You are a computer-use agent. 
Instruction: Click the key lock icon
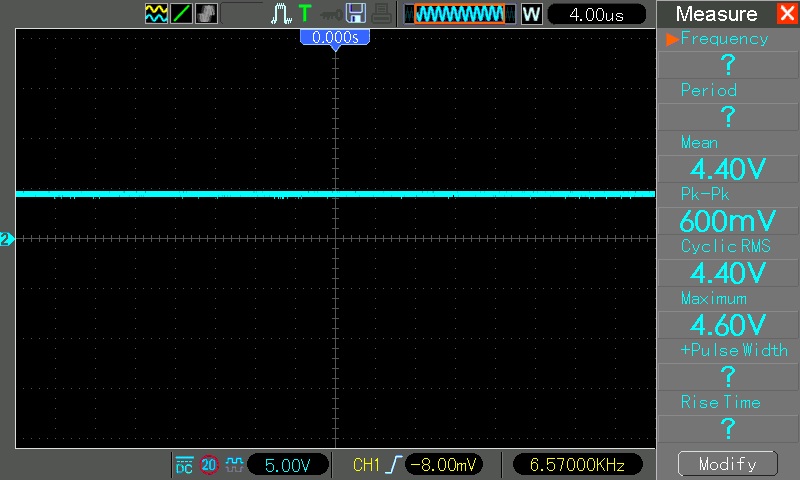click(329, 14)
